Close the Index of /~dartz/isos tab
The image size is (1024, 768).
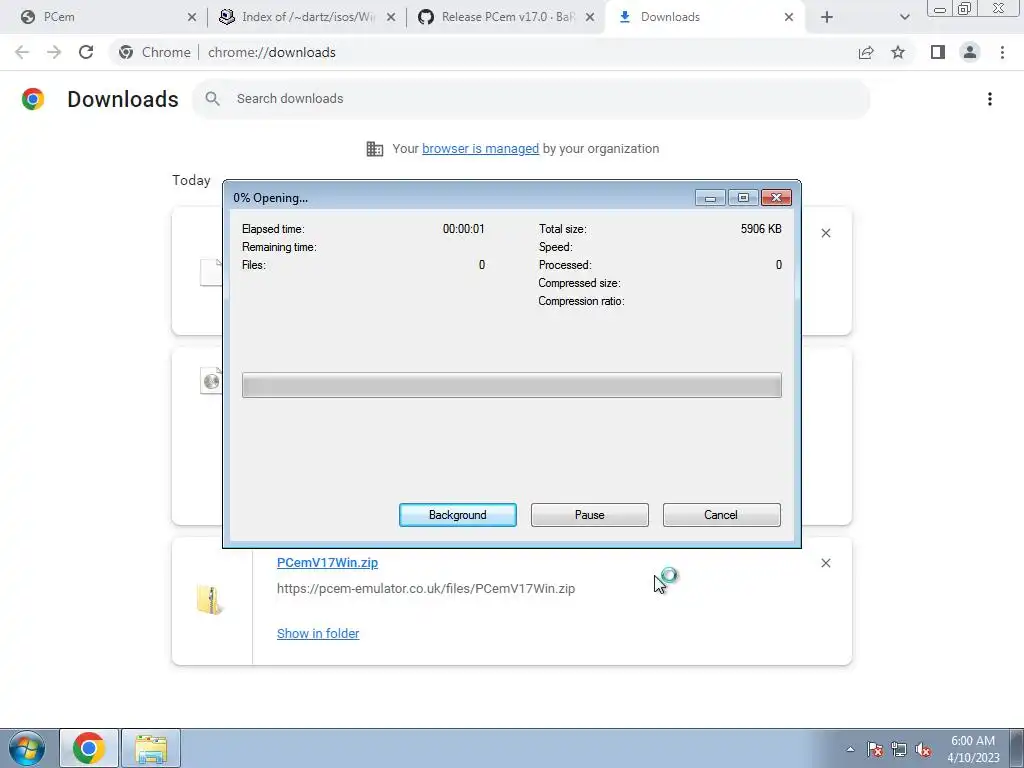(391, 18)
